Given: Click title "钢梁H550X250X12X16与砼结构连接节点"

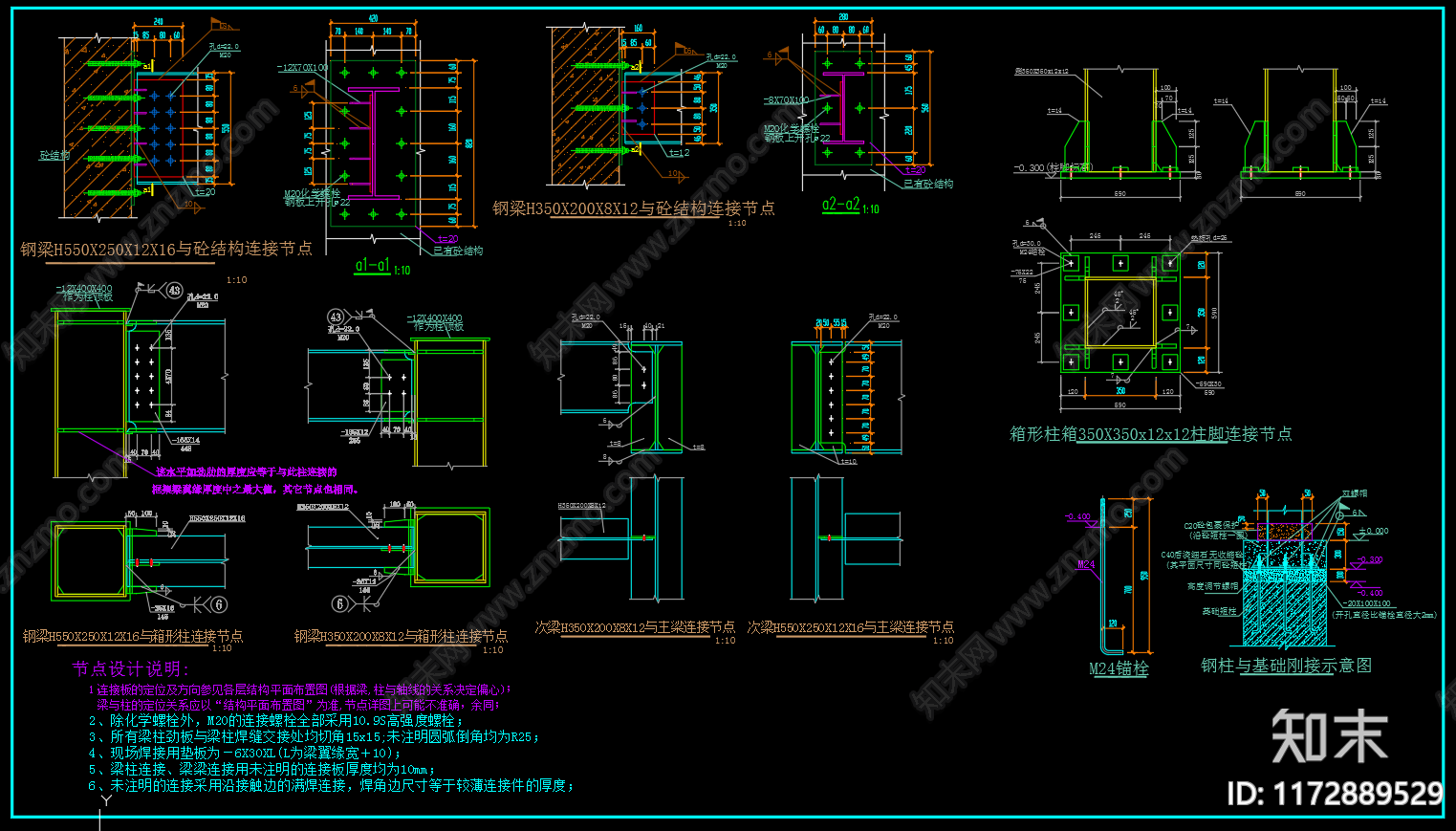Looking at the screenshot, I should pos(166,249).
